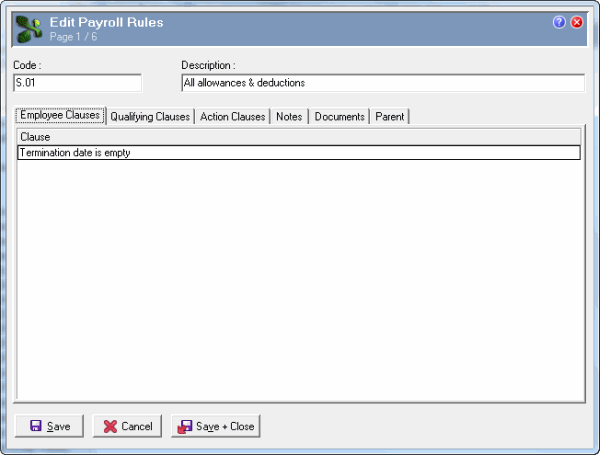This screenshot has width=600, height=455.
Task: Click empty space in the clause list
Action: [x=298, y=280]
